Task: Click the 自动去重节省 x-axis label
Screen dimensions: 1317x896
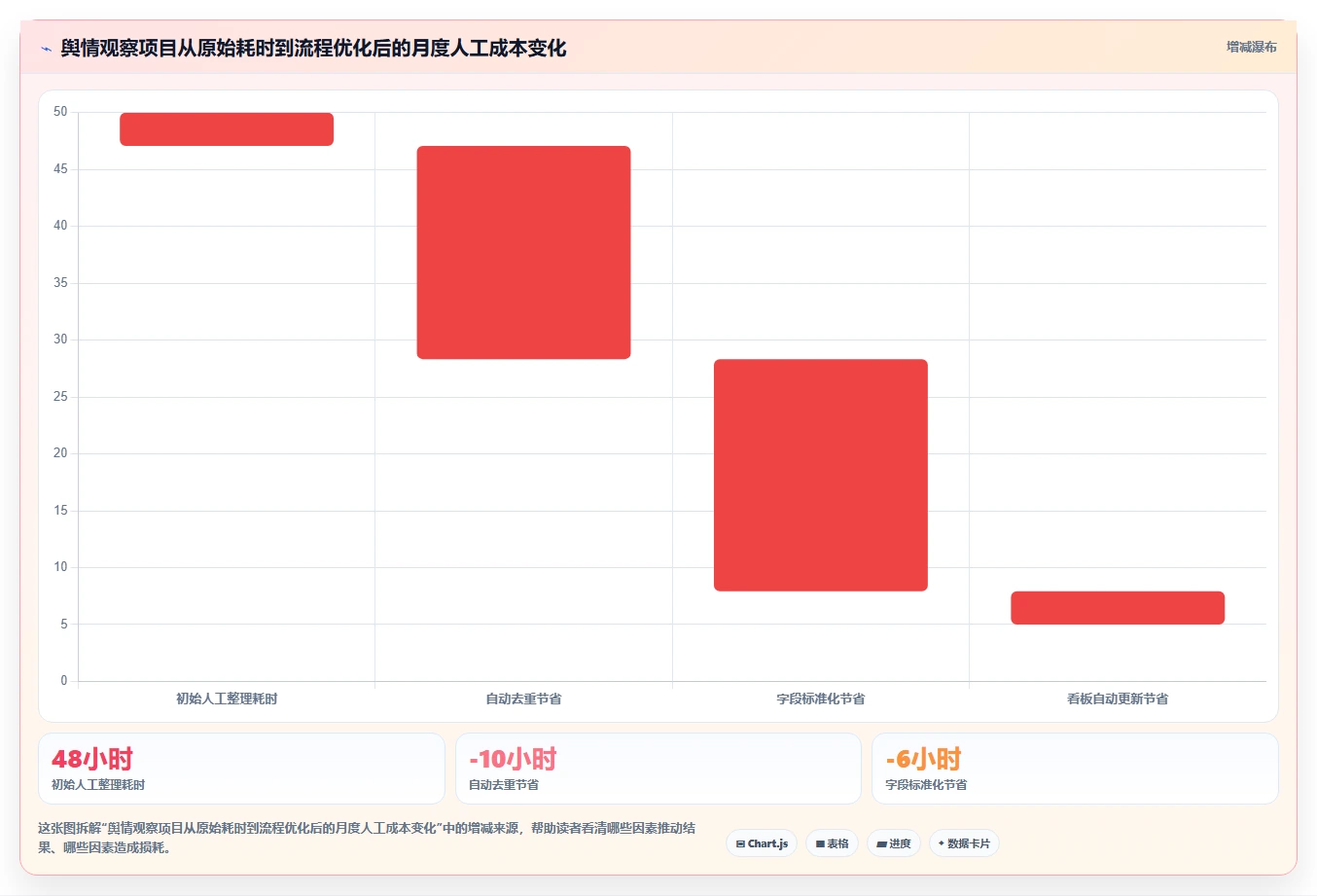Action: (x=523, y=699)
